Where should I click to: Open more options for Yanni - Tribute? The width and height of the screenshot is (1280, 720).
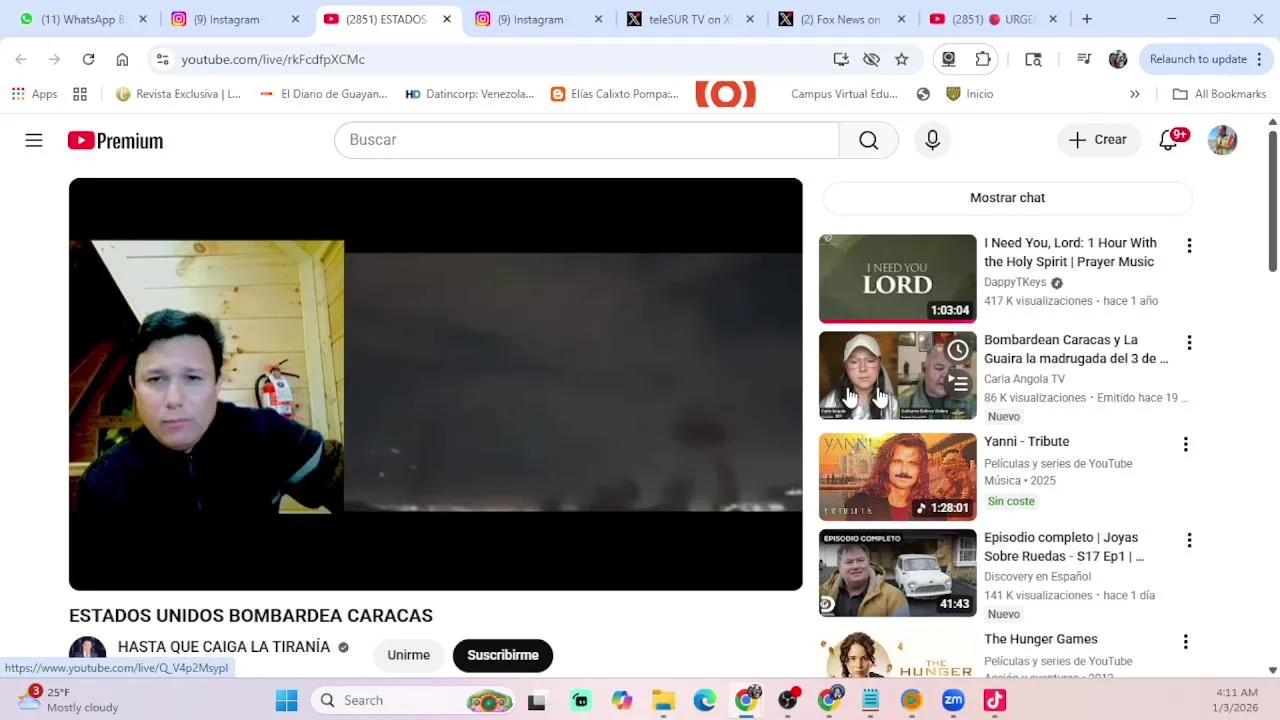tap(1186, 444)
